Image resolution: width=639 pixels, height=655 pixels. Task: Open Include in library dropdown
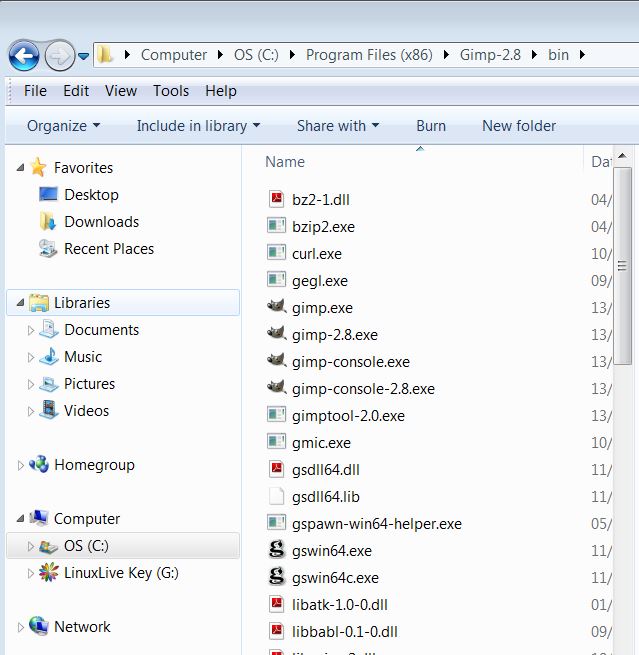point(198,126)
